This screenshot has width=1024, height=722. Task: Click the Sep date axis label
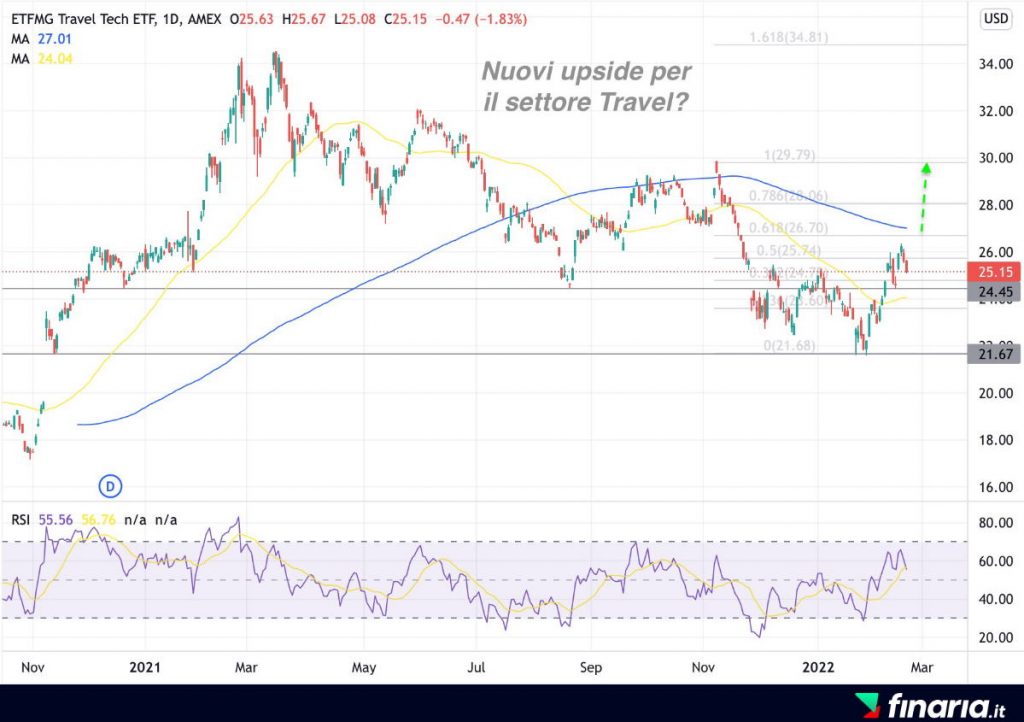pos(590,667)
